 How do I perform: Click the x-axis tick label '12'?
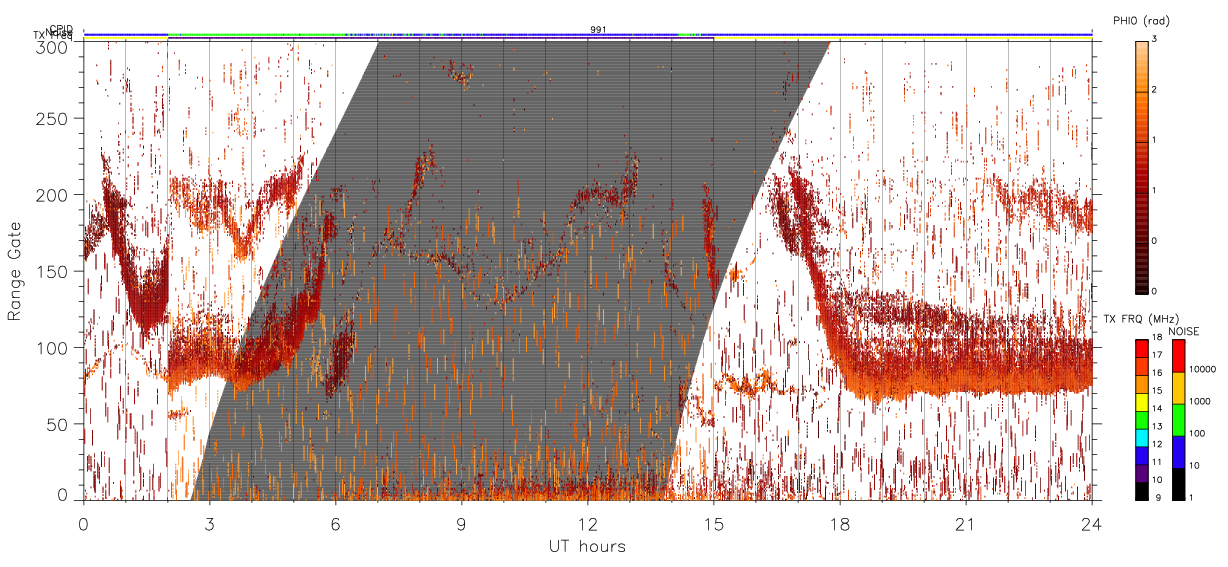(x=588, y=523)
